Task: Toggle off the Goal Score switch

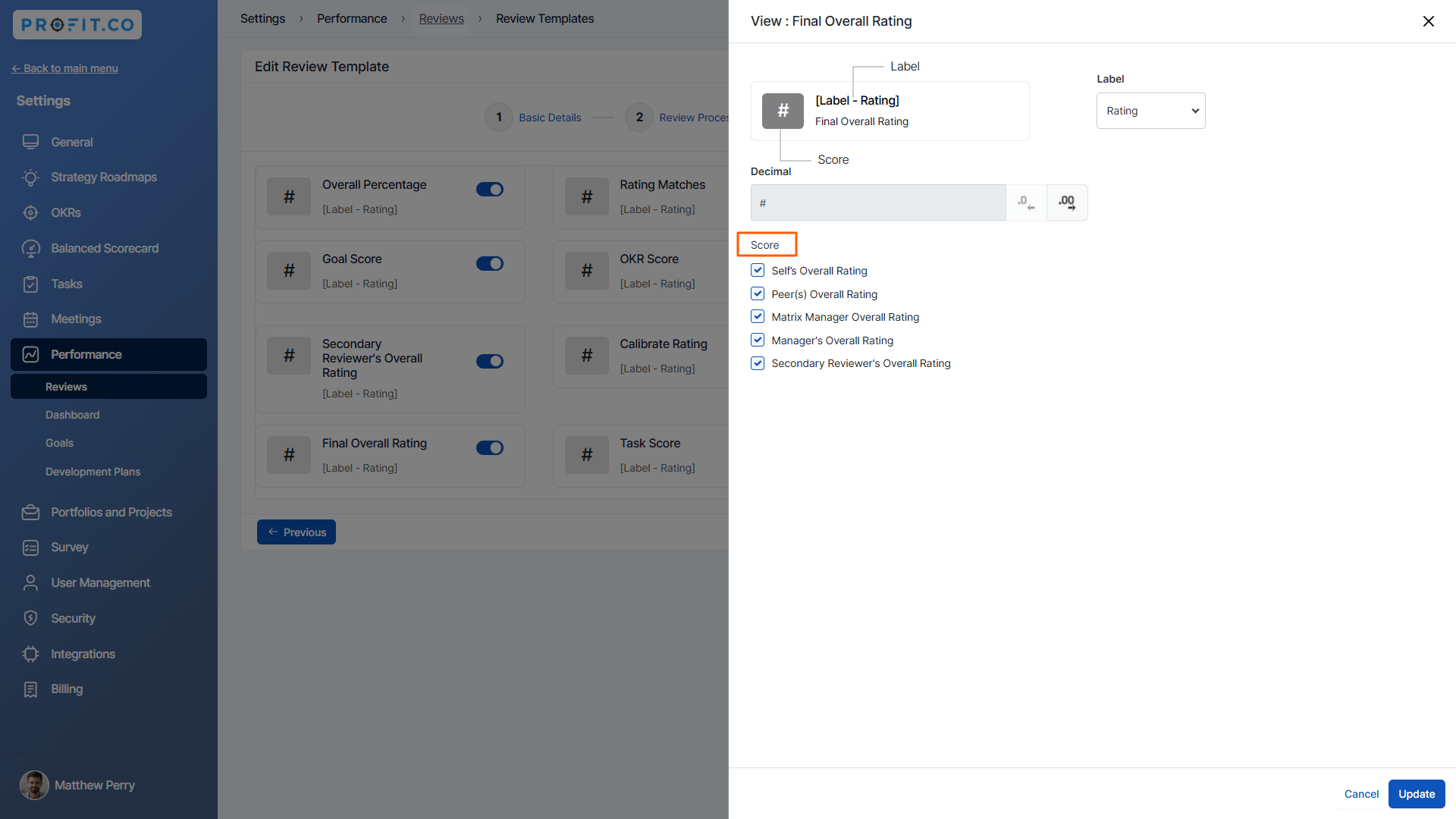Action: 490,264
